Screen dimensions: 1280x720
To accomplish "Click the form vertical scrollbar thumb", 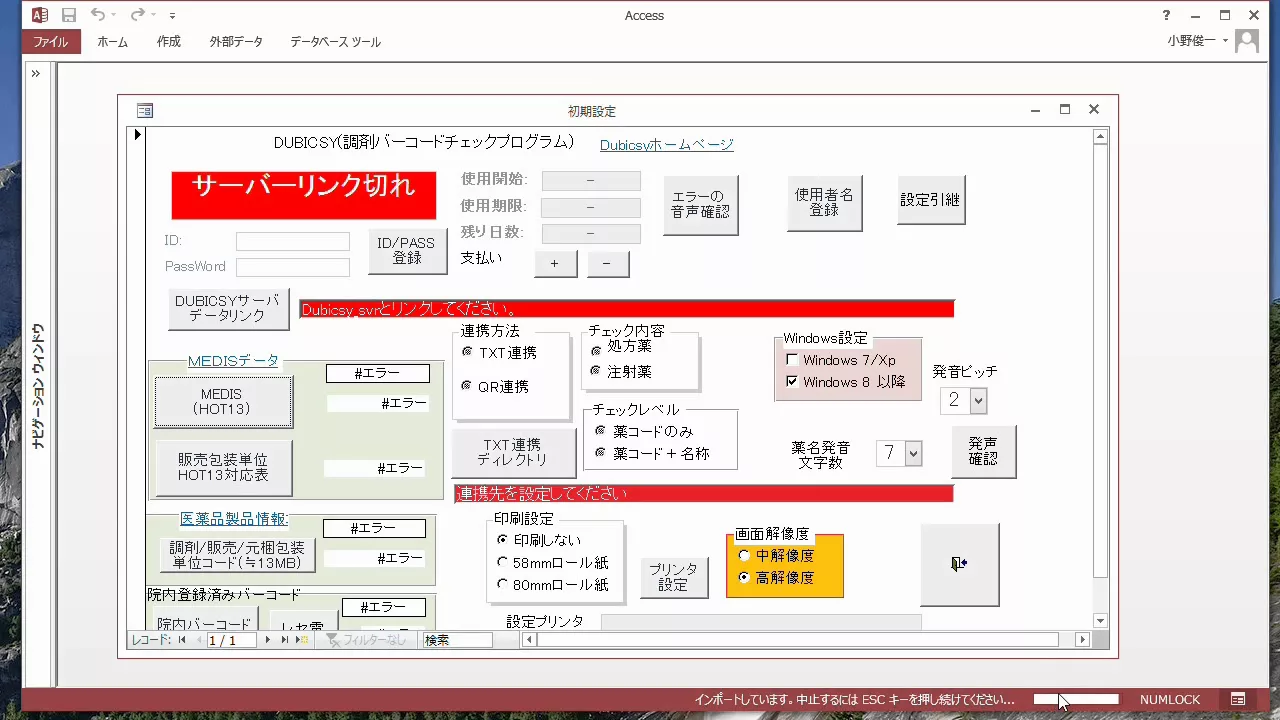I will [x=1100, y=361].
